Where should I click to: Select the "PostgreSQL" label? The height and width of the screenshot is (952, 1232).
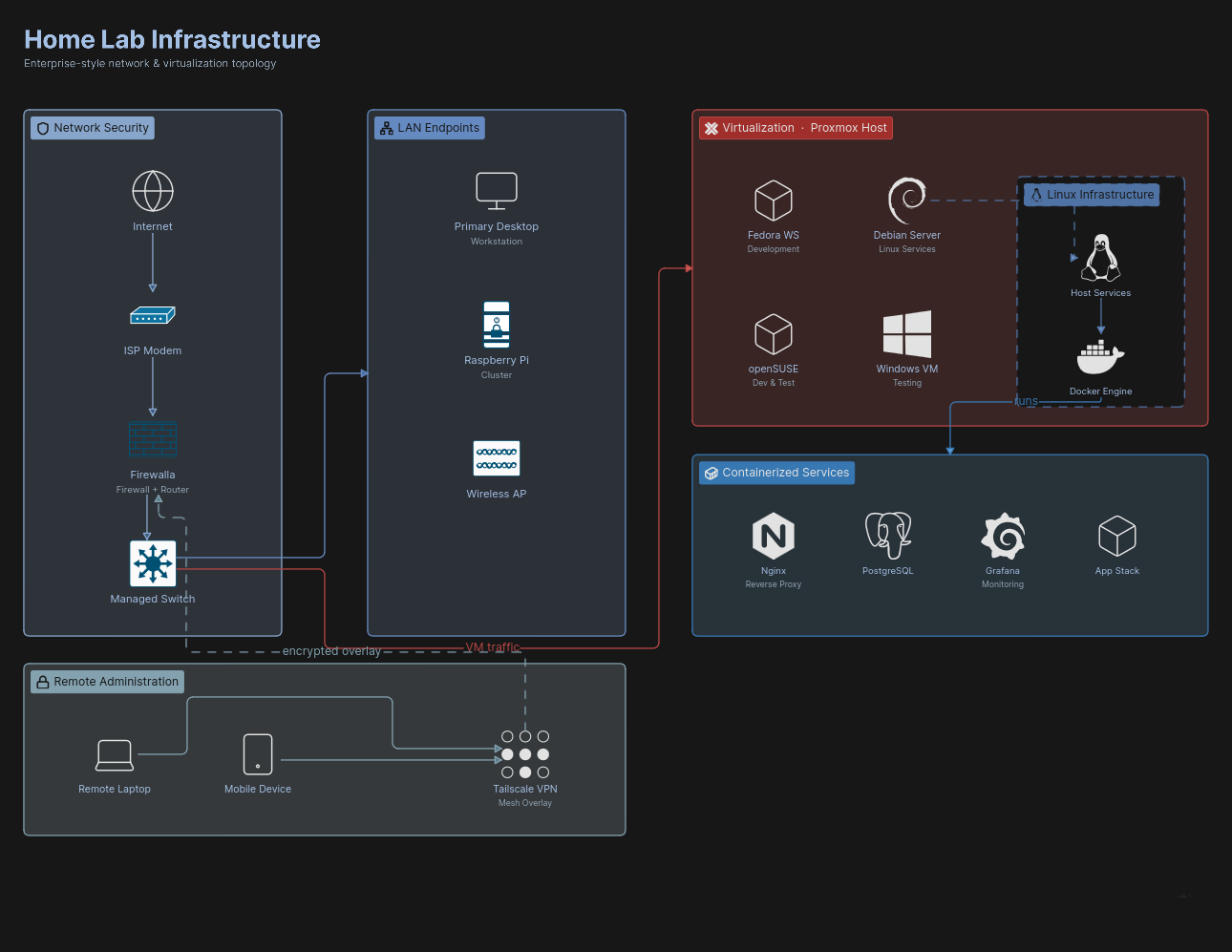pos(888,571)
